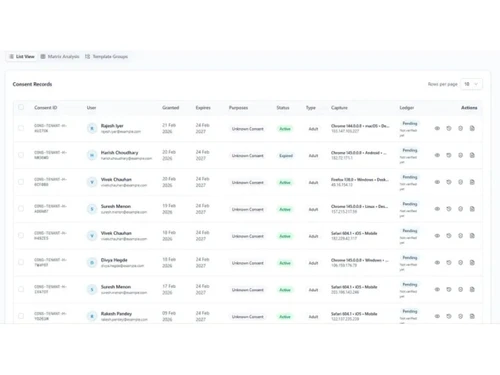Open the Template Groups tab
Screen dimensions: 500x375
[x=106, y=57]
